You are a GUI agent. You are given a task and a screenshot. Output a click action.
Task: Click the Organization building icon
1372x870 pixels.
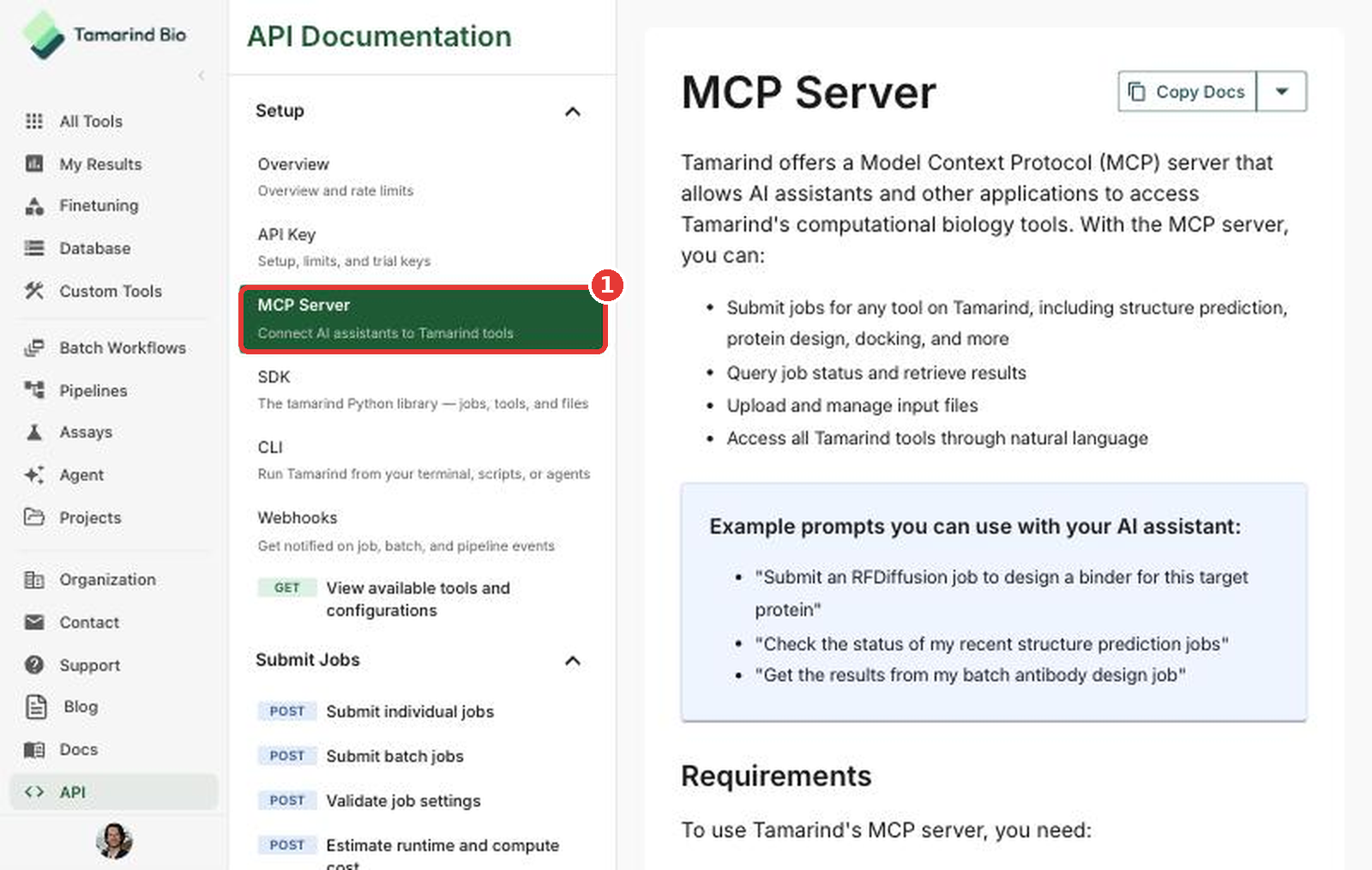tap(34, 580)
